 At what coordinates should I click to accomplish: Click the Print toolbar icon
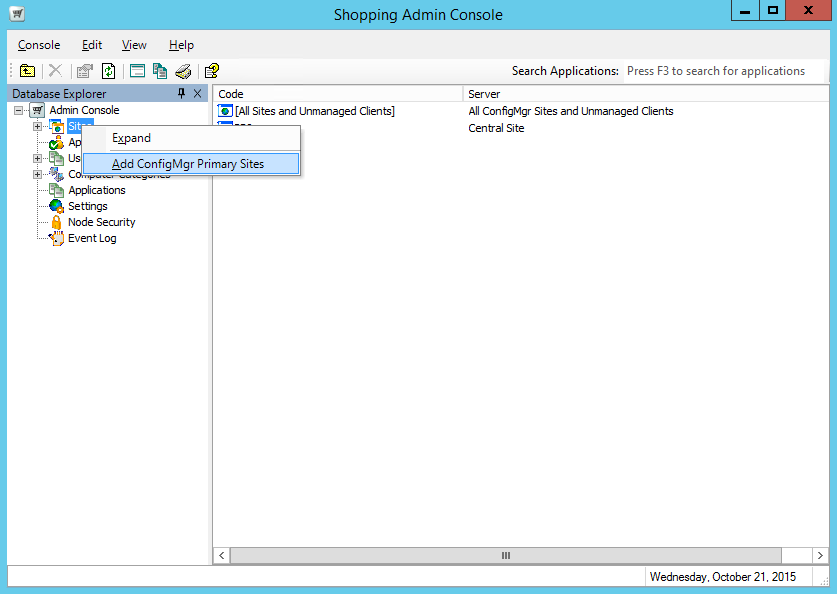(183, 71)
